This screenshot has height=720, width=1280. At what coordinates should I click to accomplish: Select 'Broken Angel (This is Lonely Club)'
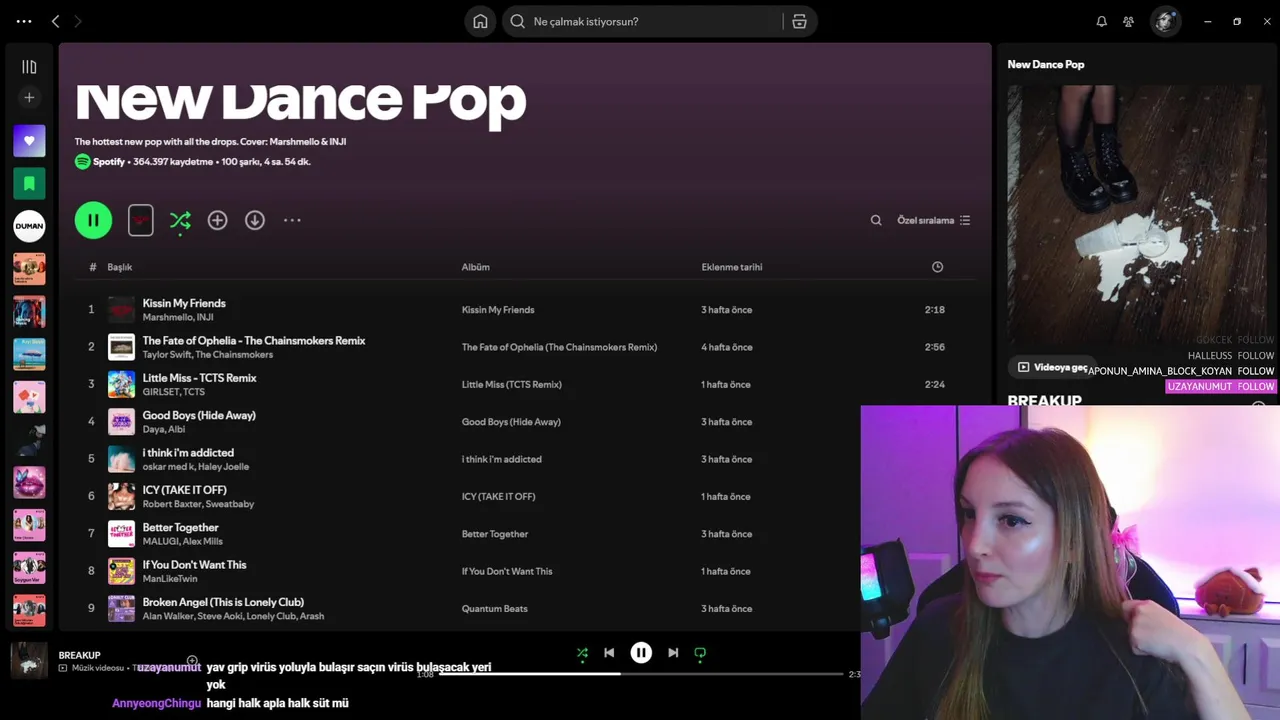(x=223, y=602)
